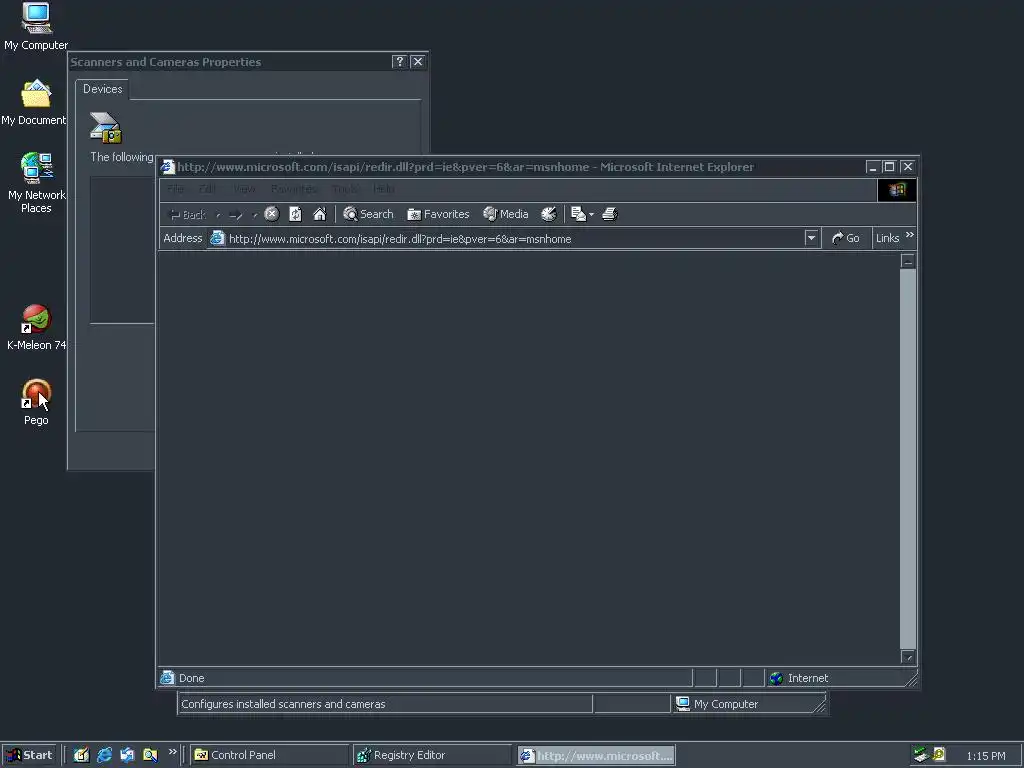The height and width of the screenshot is (768, 1024).
Task: Click the Mail toolbar icon
Action: point(578,214)
